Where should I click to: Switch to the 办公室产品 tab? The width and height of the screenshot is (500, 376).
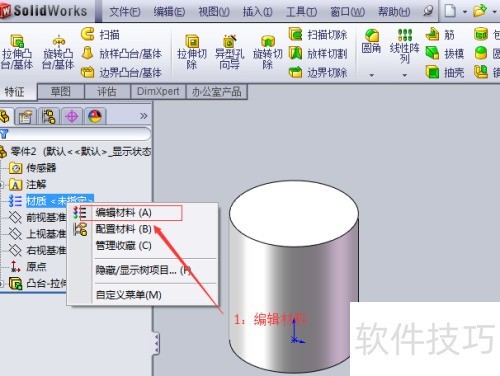tap(216, 91)
